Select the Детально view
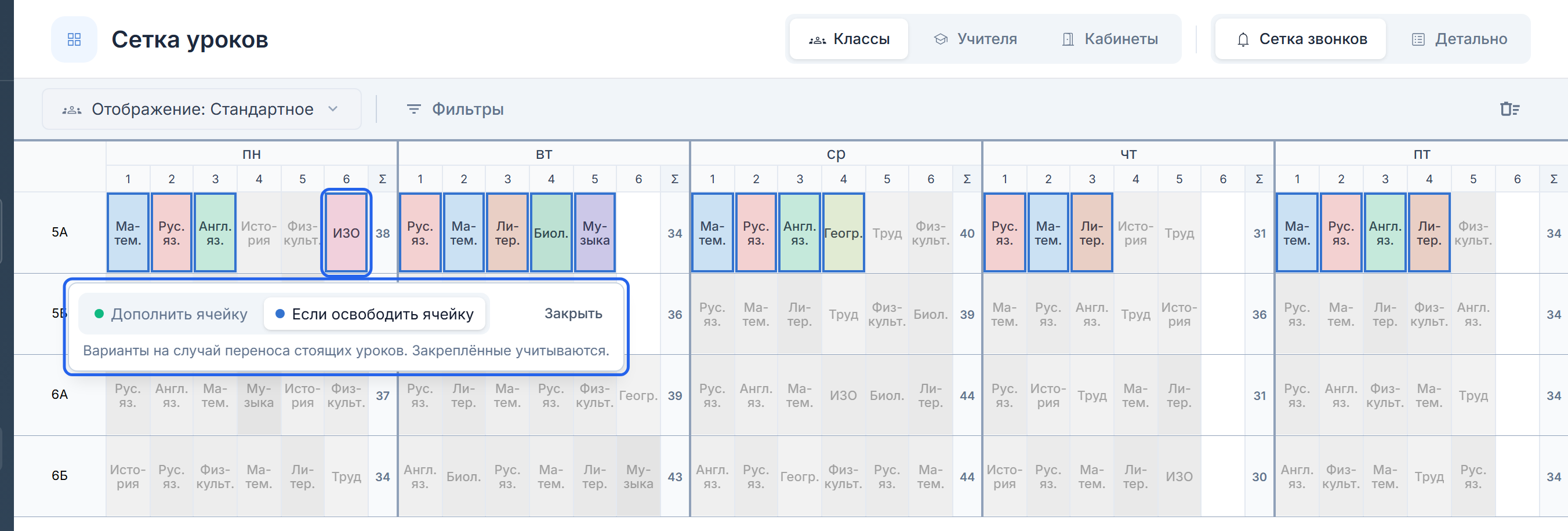Image resolution: width=1568 pixels, height=531 pixels. click(1459, 39)
